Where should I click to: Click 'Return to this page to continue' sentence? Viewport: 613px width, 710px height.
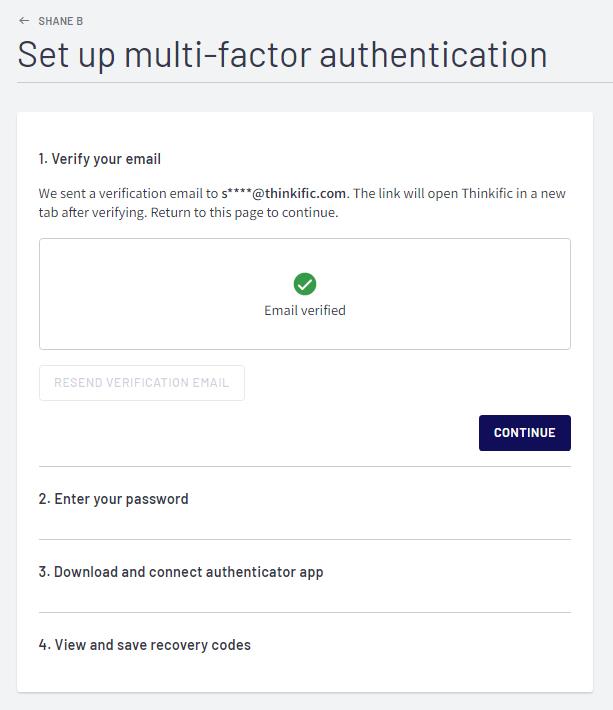(244, 212)
